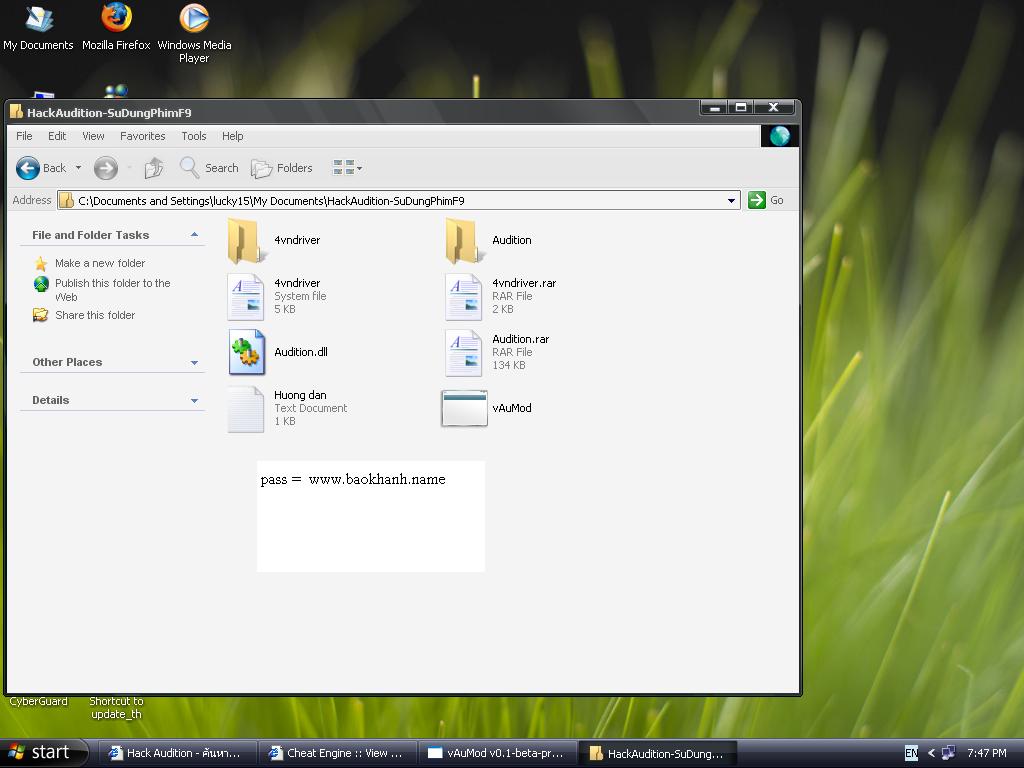Click the Go button beside address
This screenshot has height=768, width=1024.
766,200
